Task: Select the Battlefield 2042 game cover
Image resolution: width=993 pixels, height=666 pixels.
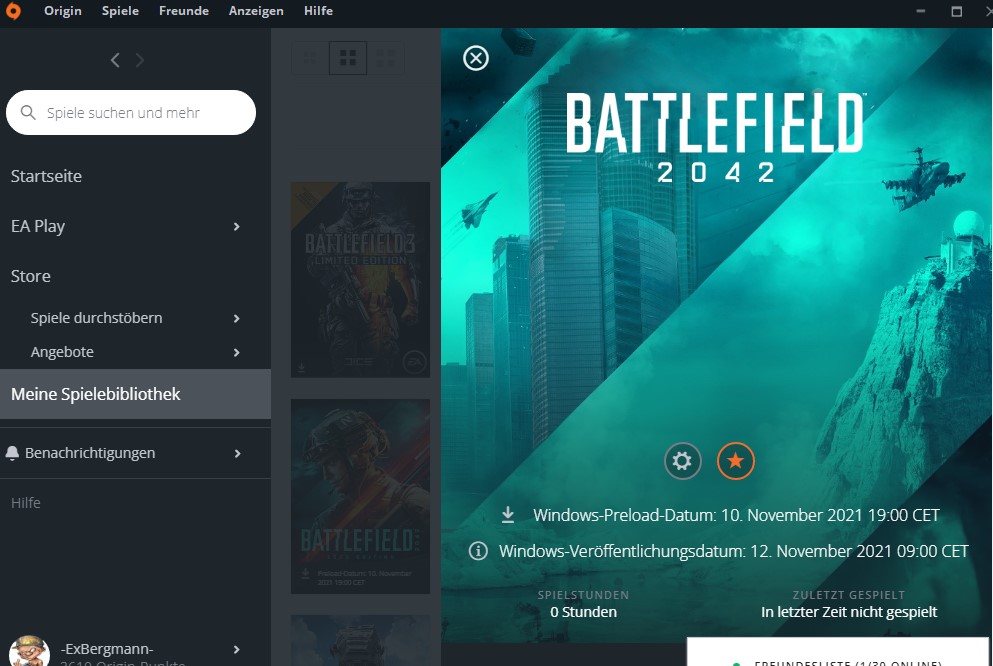Action: coord(360,496)
